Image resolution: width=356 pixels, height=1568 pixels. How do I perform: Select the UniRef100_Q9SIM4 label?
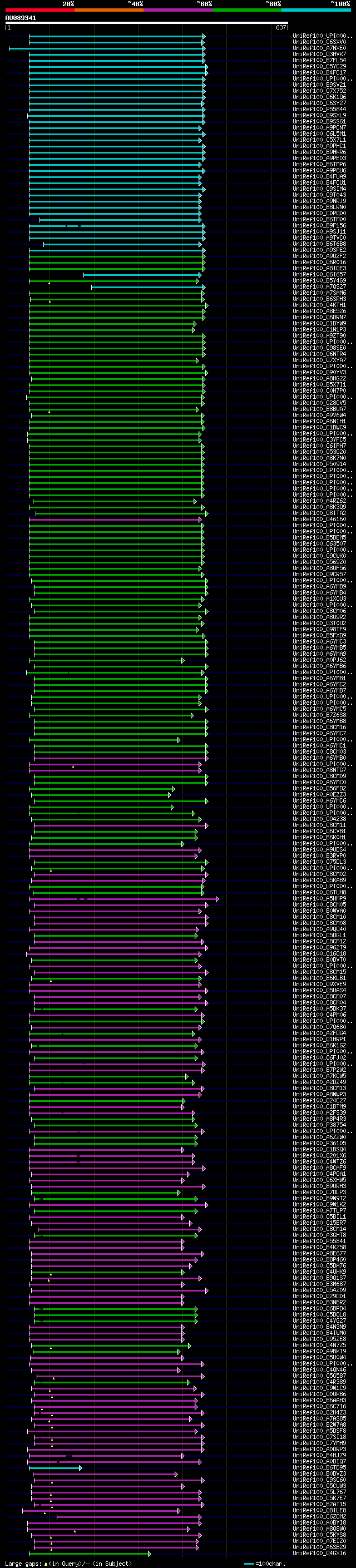coord(319,189)
